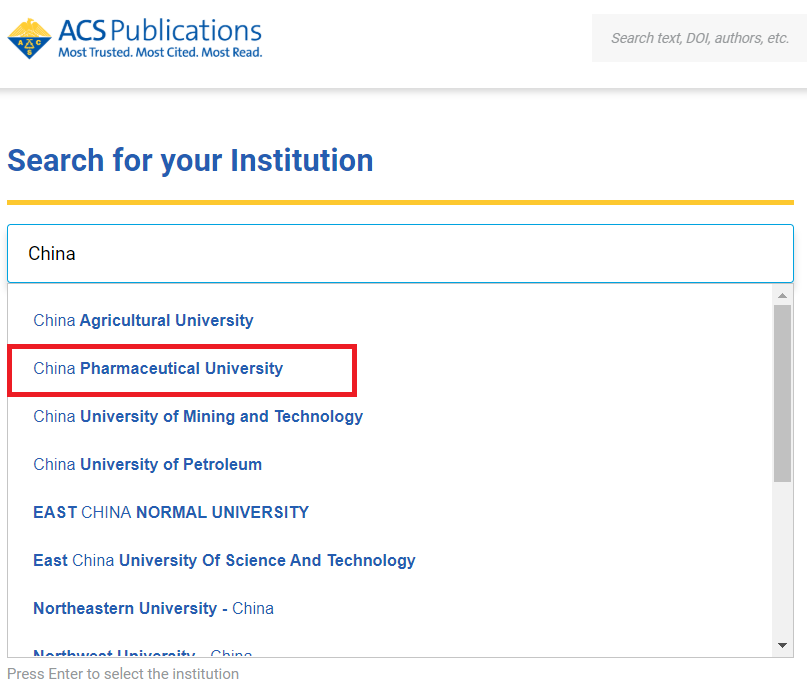Click the institution search box containing 'China'

(x=400, y=254)
